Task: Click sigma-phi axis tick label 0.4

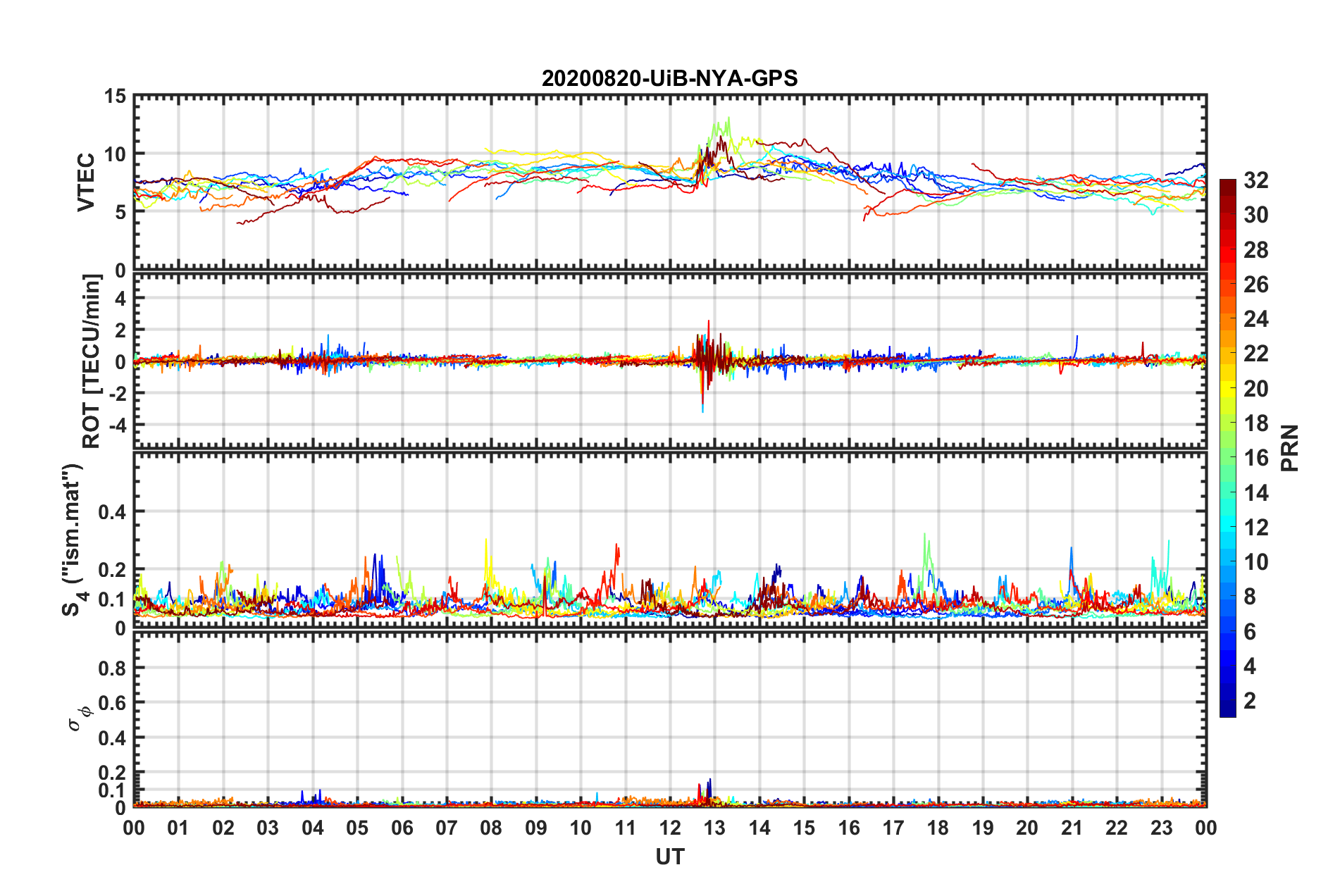Action: coord(112,738)
